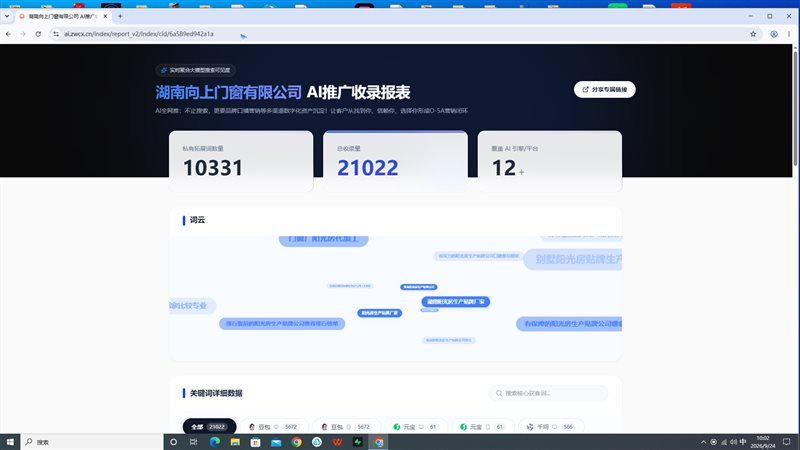
Task: Go back using the browser back arrow
Action: (x=9, y=34)
